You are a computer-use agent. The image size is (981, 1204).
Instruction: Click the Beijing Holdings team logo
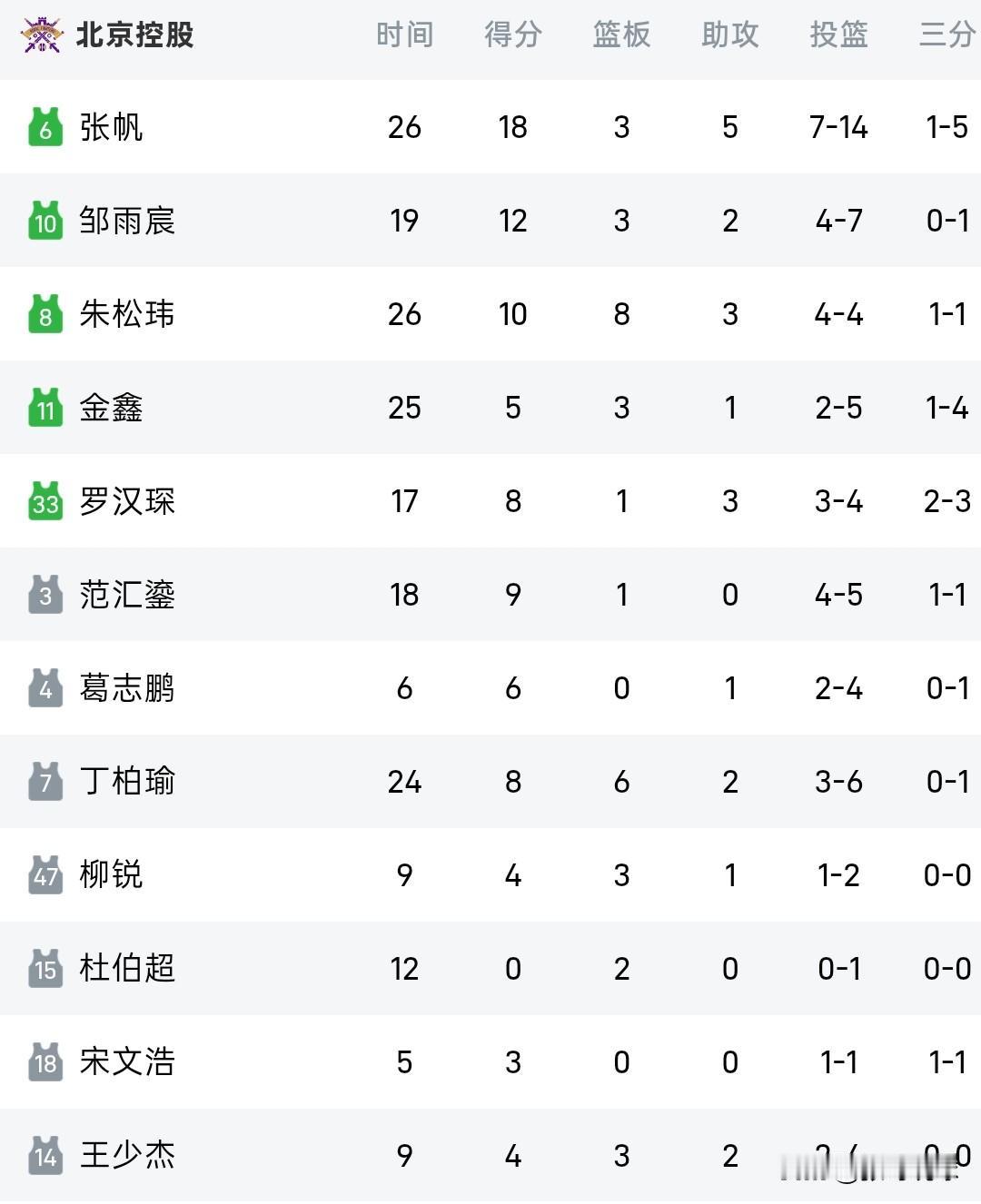tap(42, 35)
